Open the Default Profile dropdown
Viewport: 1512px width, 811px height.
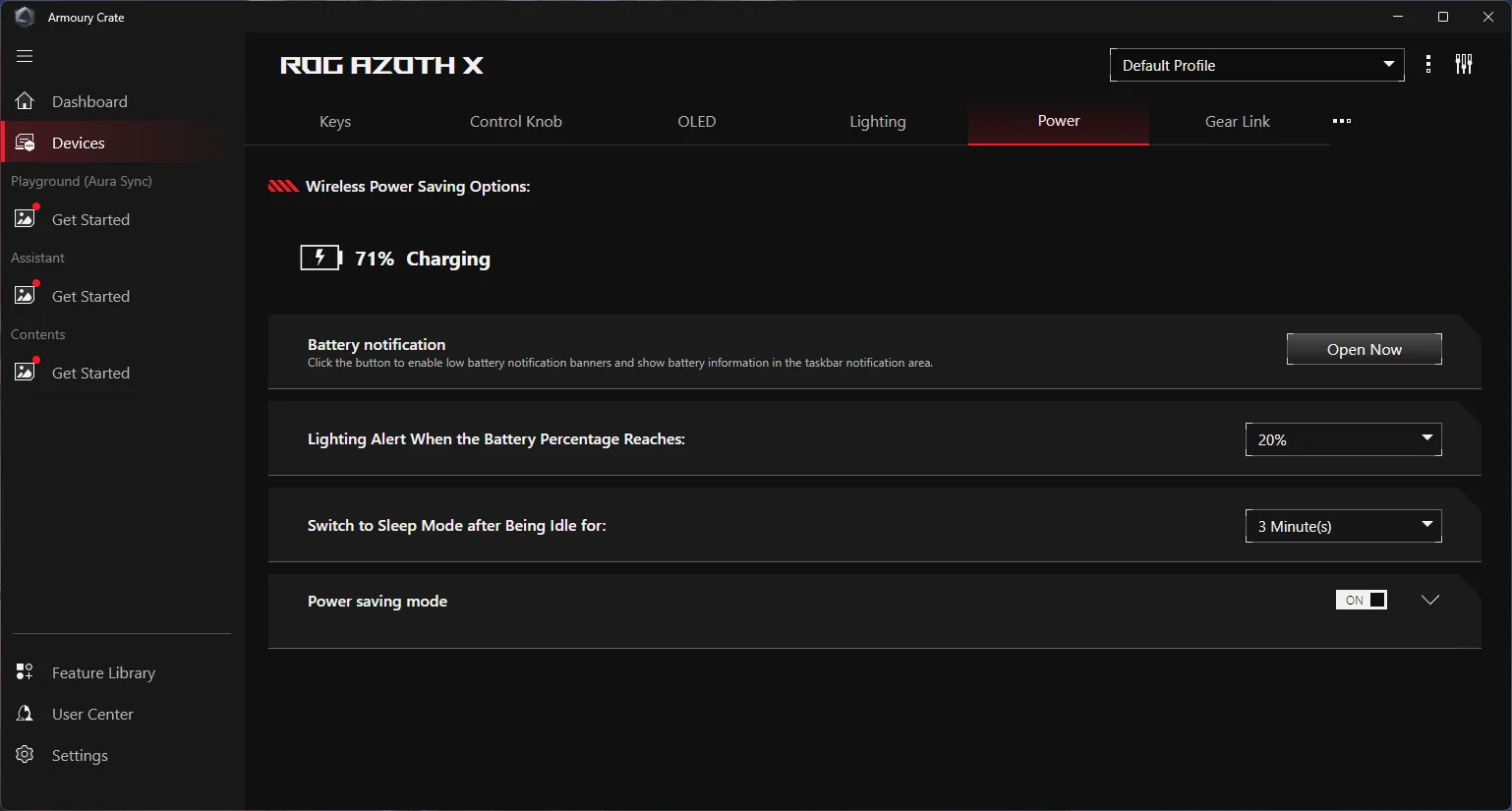1257,65
